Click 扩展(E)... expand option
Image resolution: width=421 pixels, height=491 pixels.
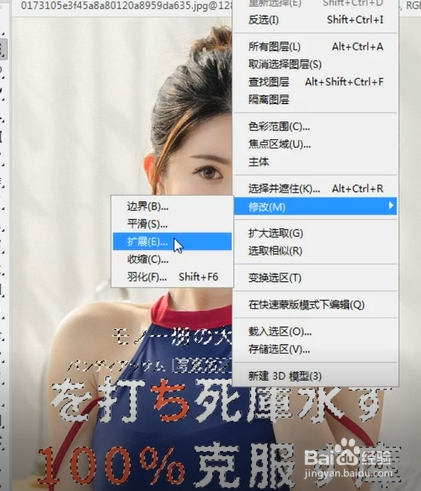172,242
